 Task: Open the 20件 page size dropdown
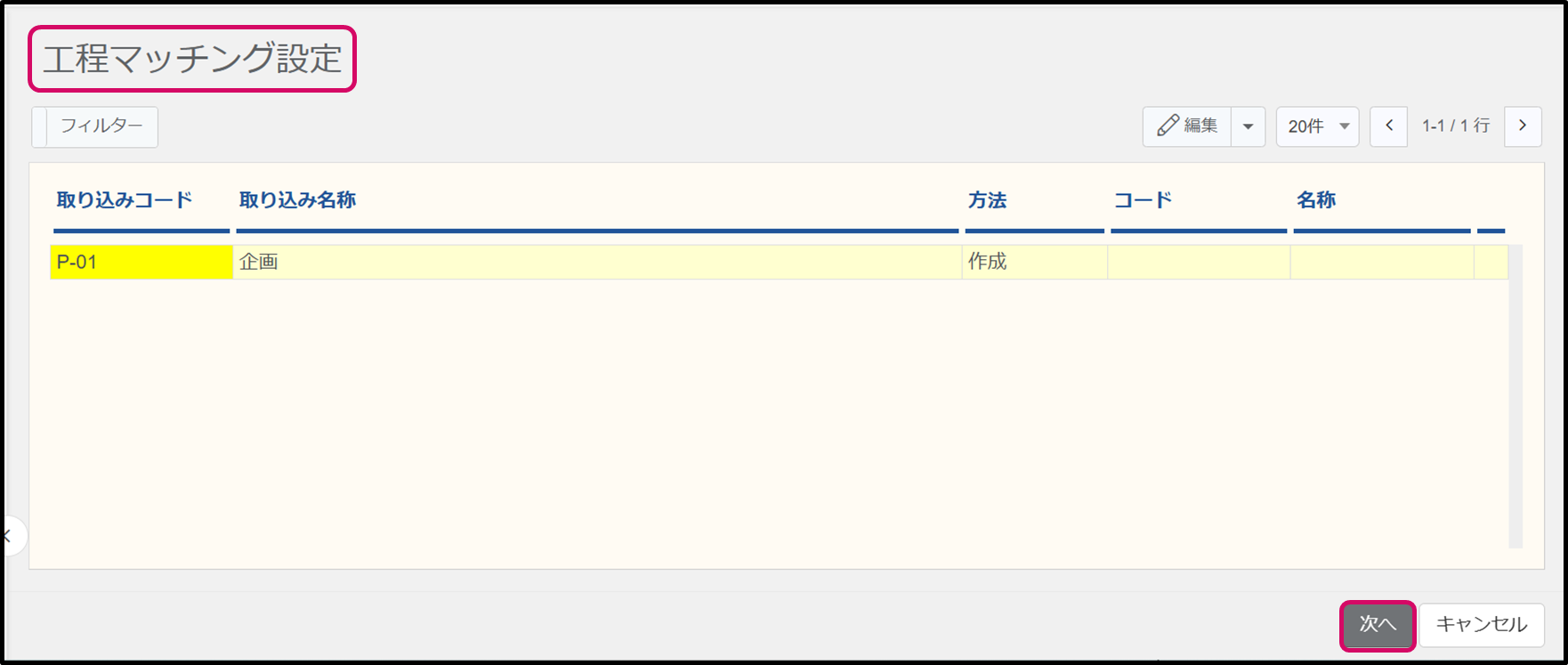click(1317, 126)
